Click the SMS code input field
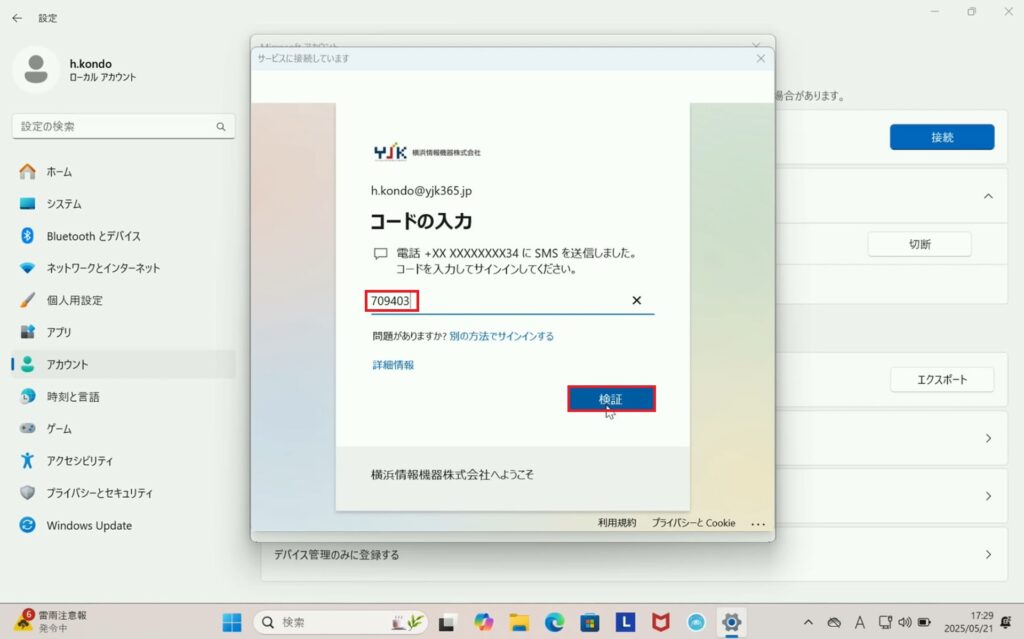Viewport: 1024px width, 639px height. [x=500, y=301]
